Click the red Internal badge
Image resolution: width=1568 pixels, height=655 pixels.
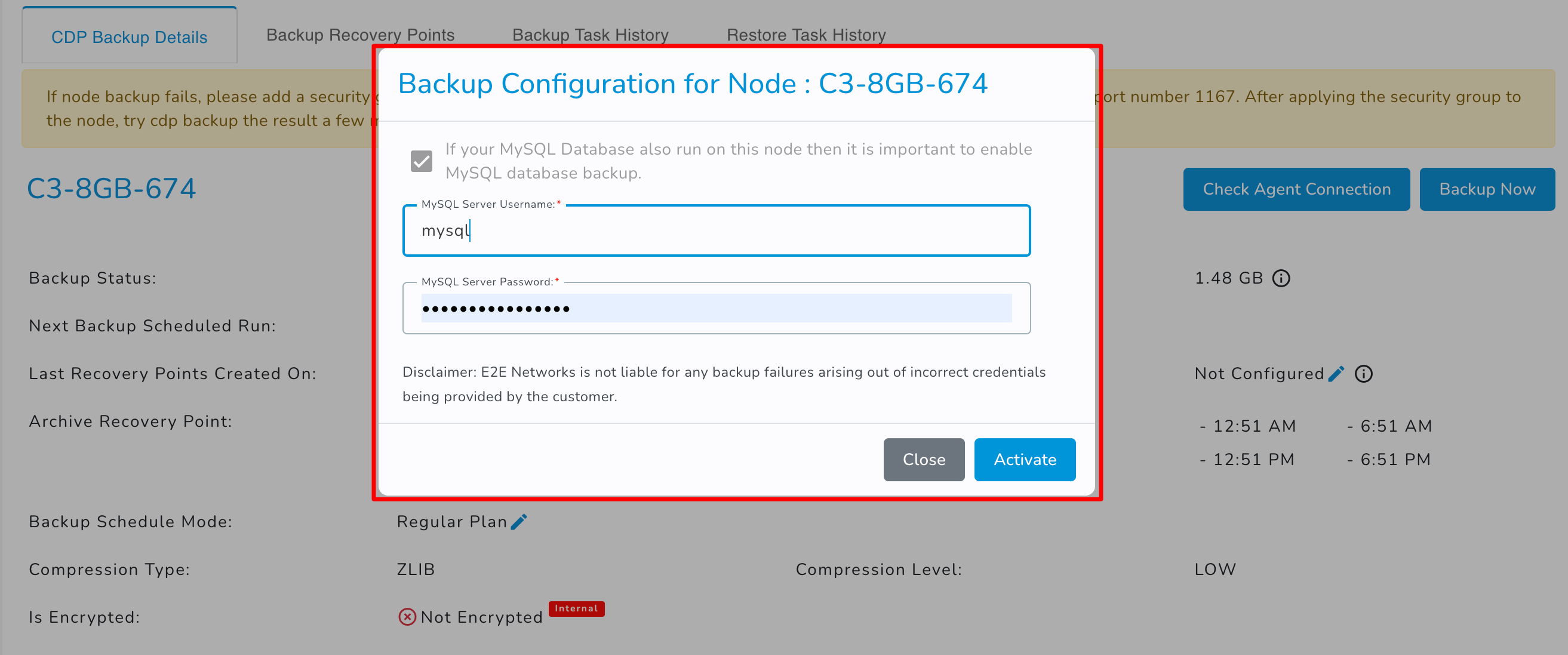(x=576, y=608)
